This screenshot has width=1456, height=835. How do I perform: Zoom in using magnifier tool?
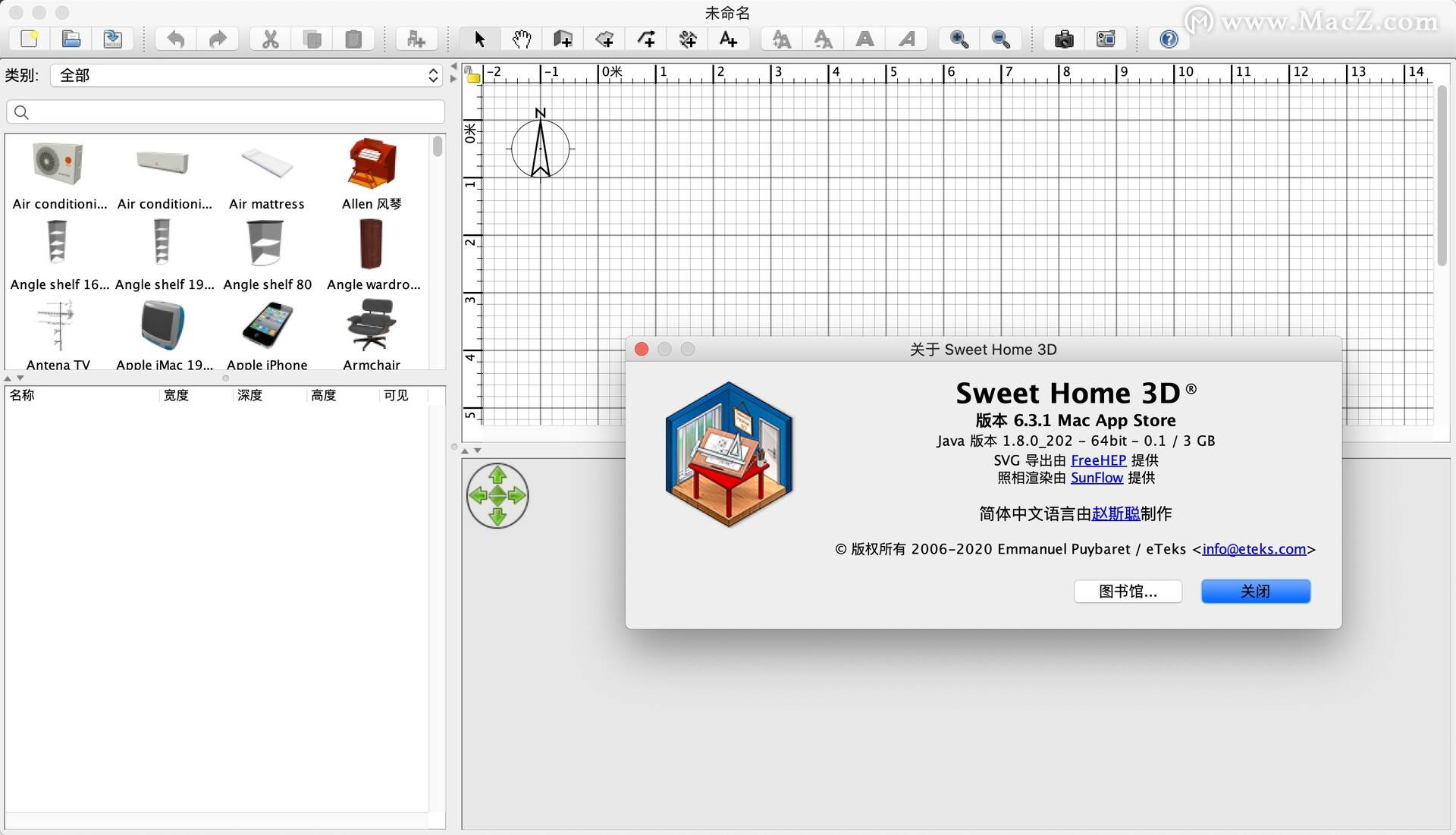tap(958, 38)
